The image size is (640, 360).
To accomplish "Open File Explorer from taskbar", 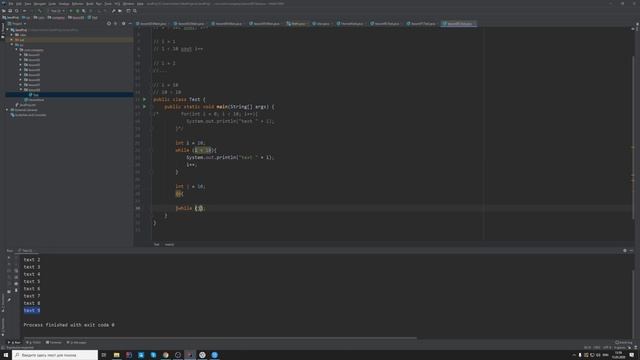I will click(116, 355).
